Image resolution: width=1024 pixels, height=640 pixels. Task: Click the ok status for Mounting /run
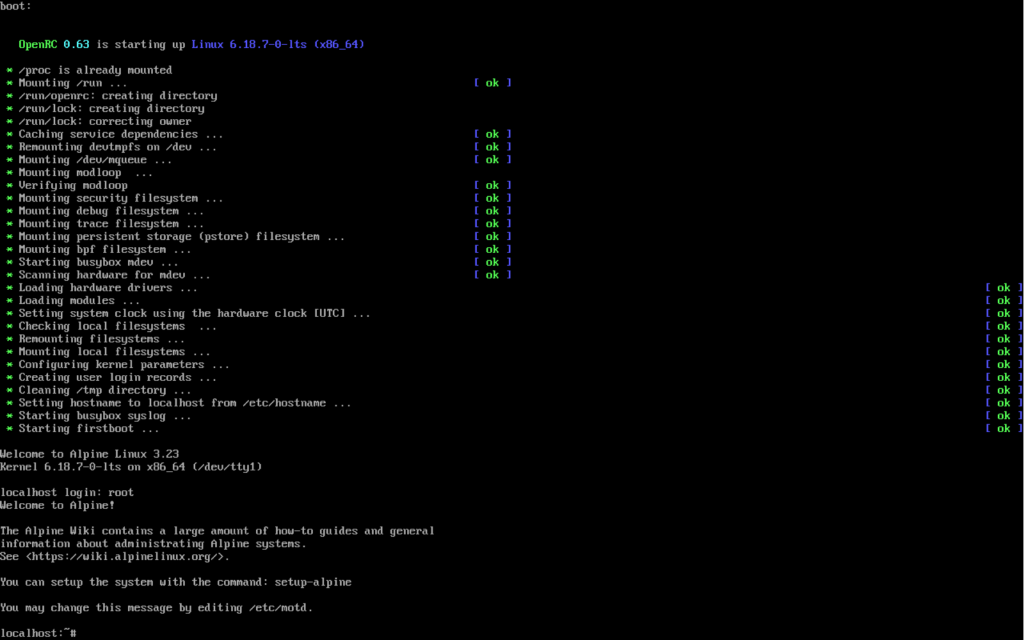[492, 83]
